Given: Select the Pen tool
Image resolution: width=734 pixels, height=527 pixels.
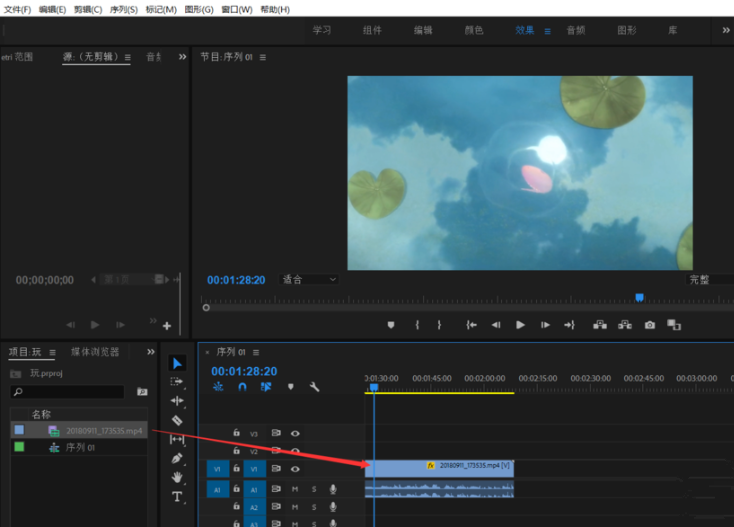Looking at the screenshot, I should (177, 458).
